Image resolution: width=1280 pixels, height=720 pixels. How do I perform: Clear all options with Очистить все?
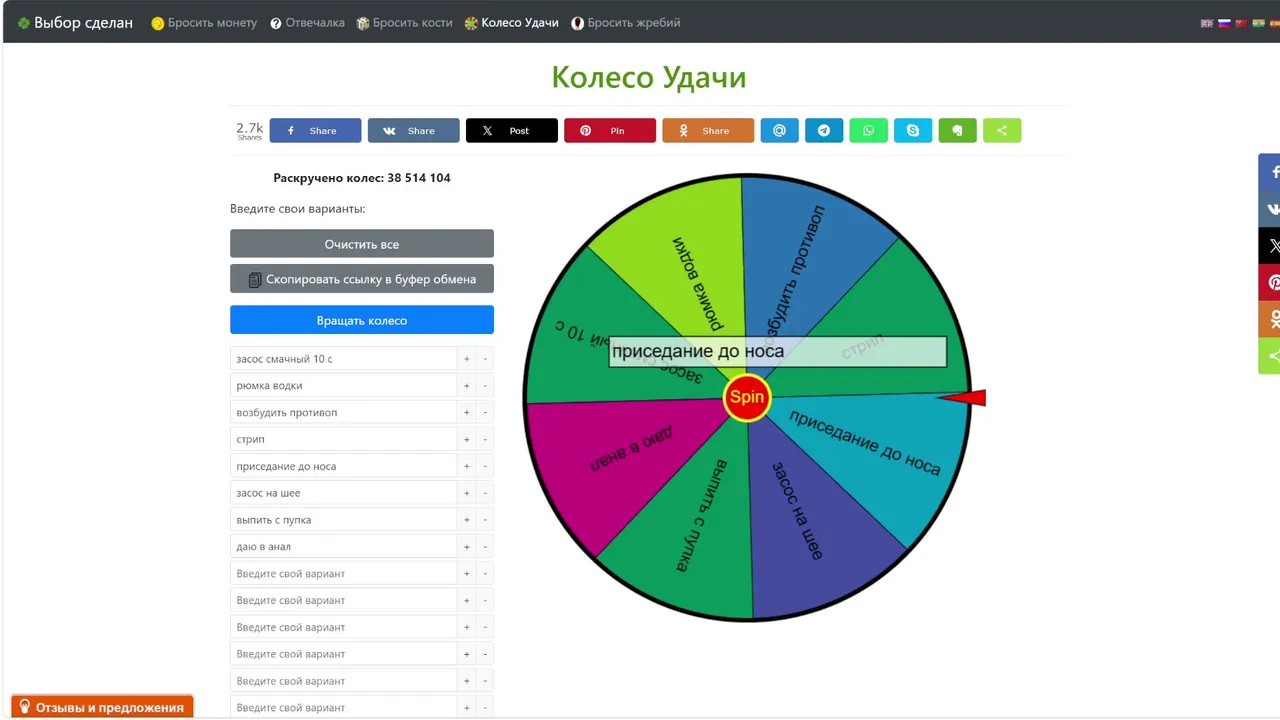click(x=362, y=244)
